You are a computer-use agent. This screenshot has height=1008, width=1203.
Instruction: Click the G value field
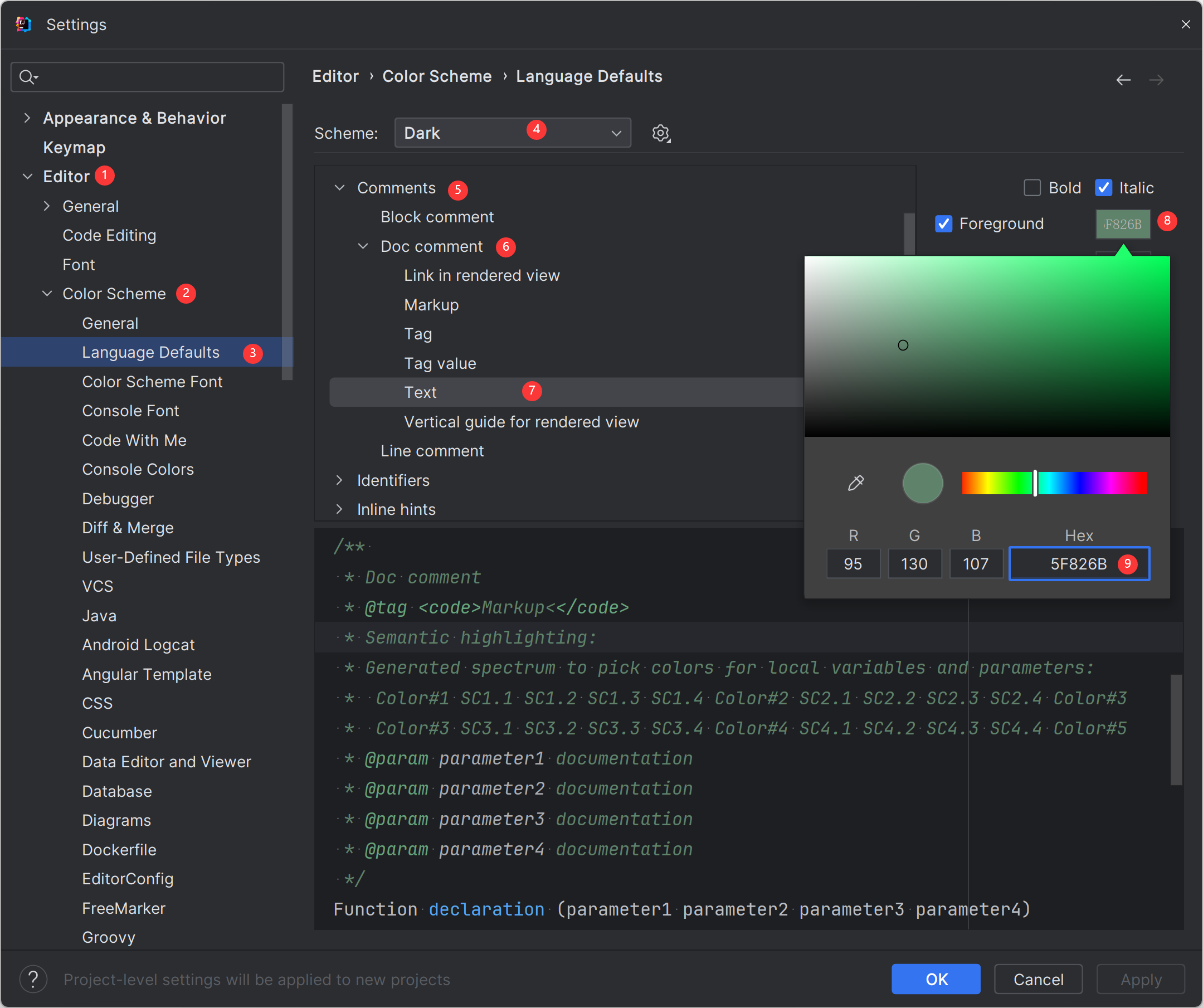(x=914, y=563)
